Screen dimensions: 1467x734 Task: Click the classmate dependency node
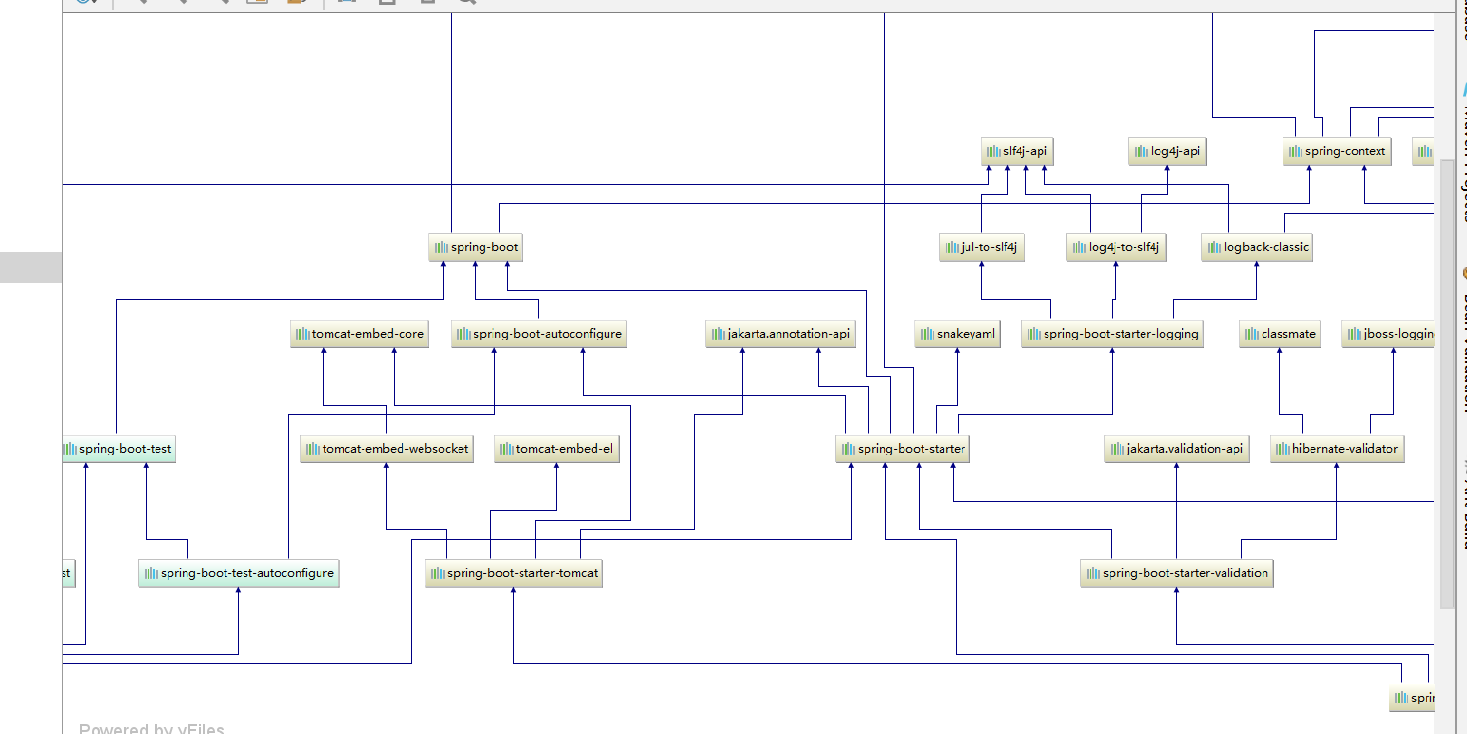pos(1280,334)
